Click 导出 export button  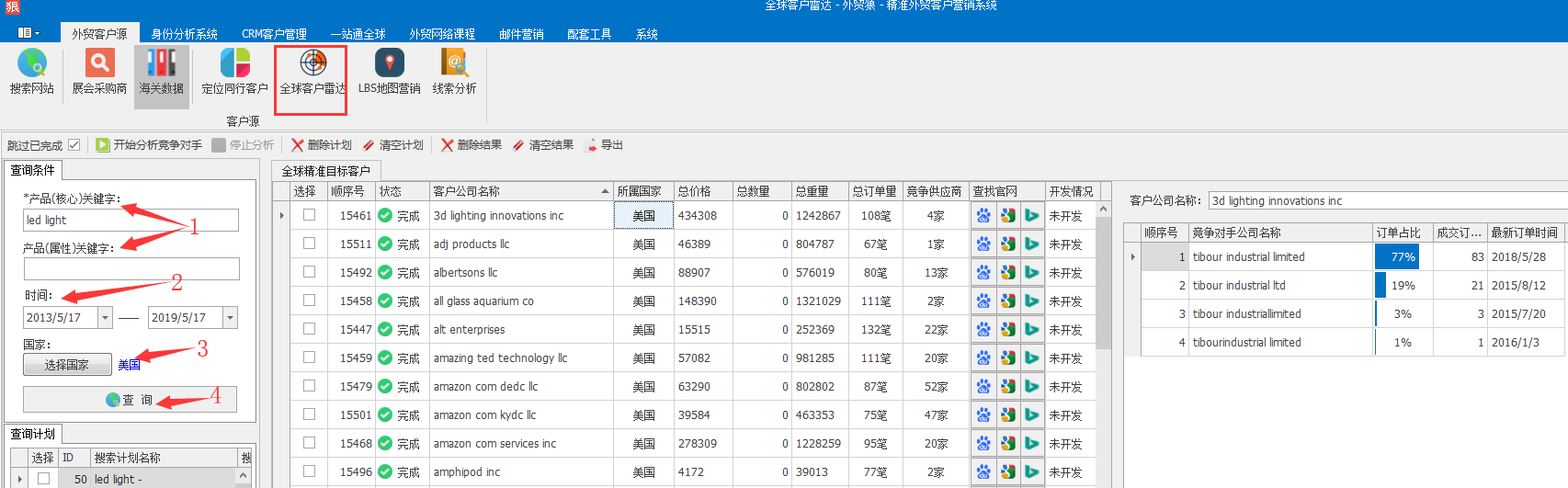click(605, 145)
